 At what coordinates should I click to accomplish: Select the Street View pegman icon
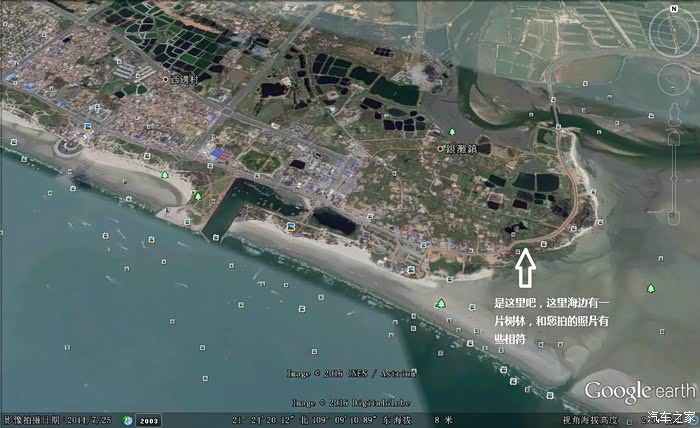pyautogui.click(x=674, y=116)
